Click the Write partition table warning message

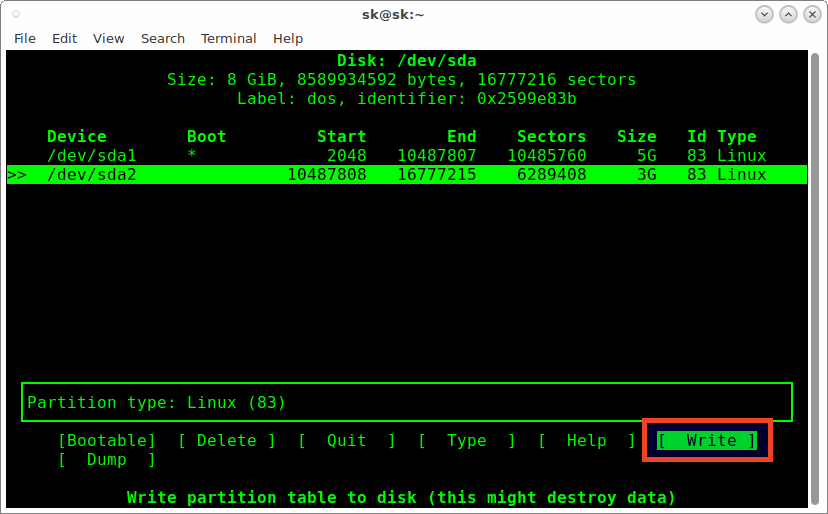401,498
